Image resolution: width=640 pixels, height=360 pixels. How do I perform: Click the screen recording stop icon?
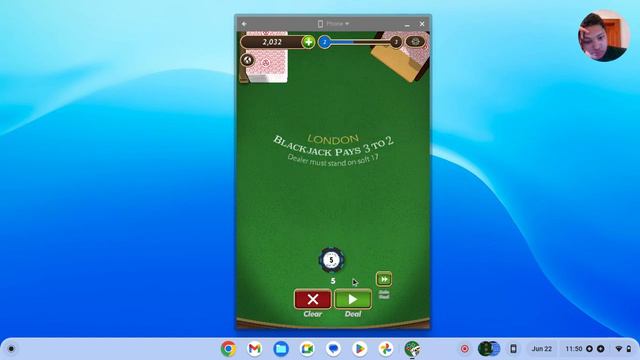tap(464, 349)
